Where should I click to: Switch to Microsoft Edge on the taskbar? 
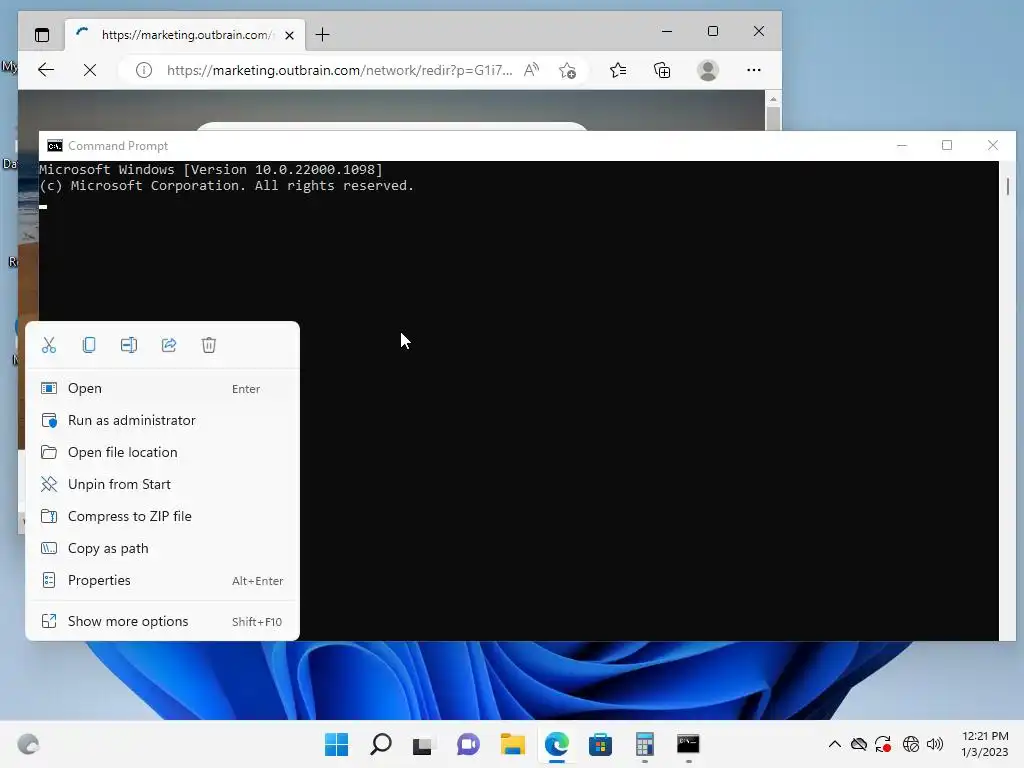click(556, 744)
